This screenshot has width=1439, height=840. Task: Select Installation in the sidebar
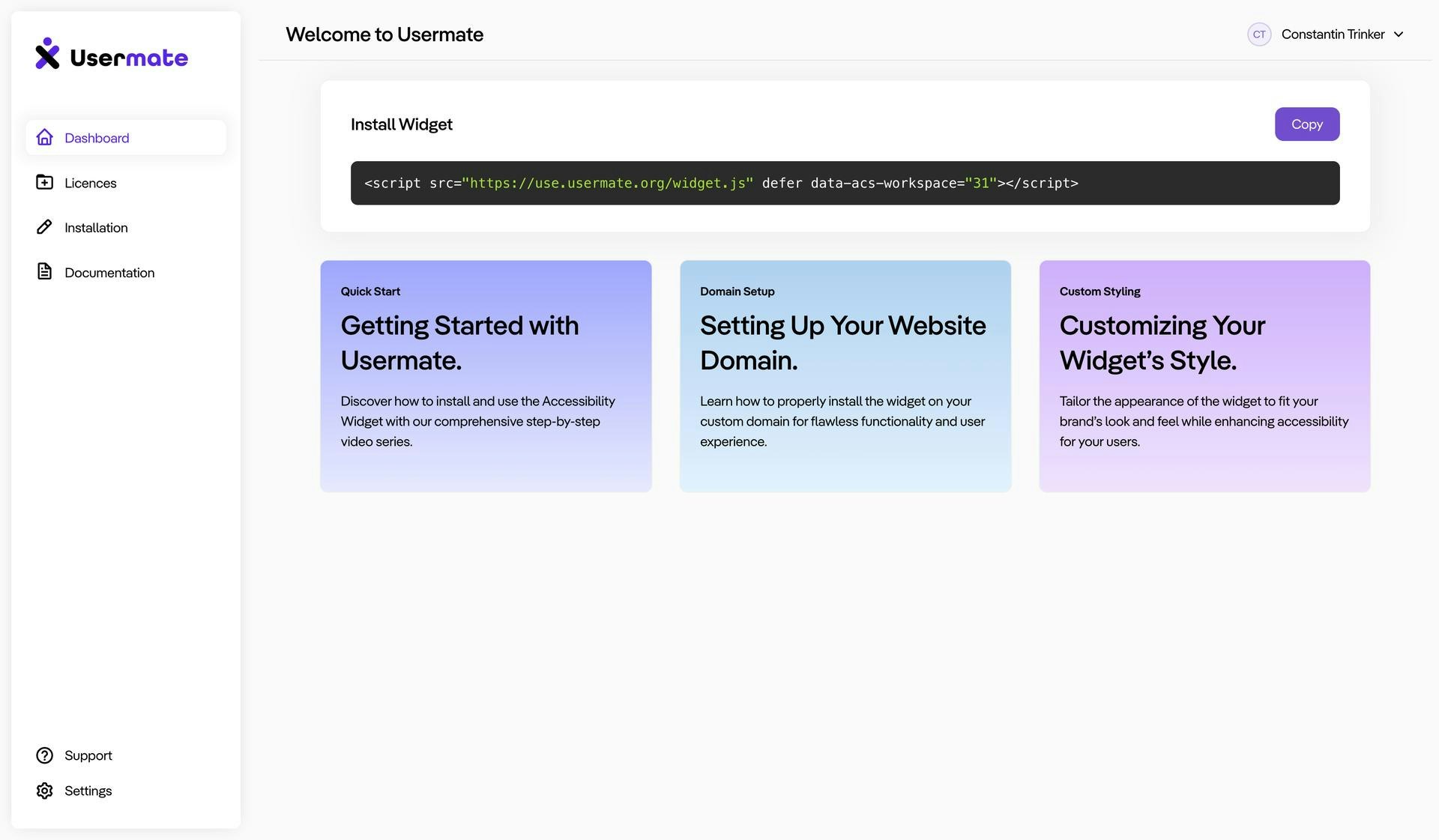pyautogui.click(x=126, y=227)
